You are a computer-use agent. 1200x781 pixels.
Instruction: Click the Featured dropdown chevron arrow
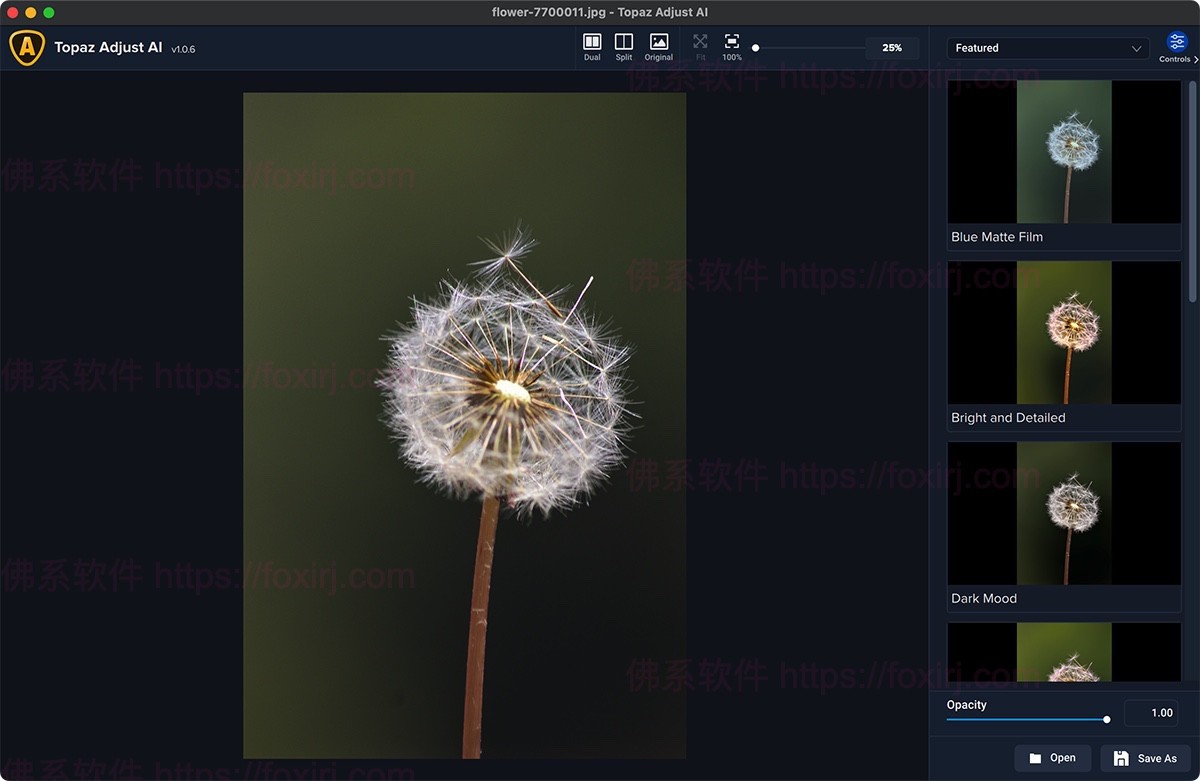pos(1136,48)
